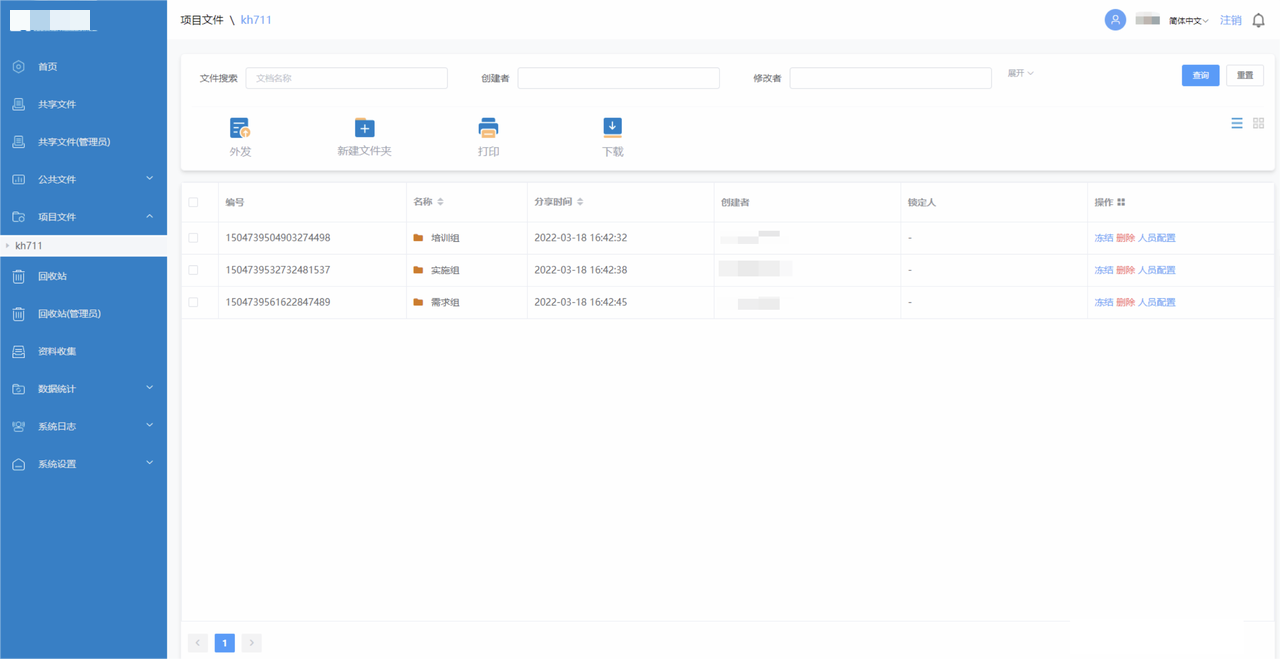The height and width of the screenshot is (659, 1280).
Task: Go to the previous page arrow
Action: (x=198, y=643)
